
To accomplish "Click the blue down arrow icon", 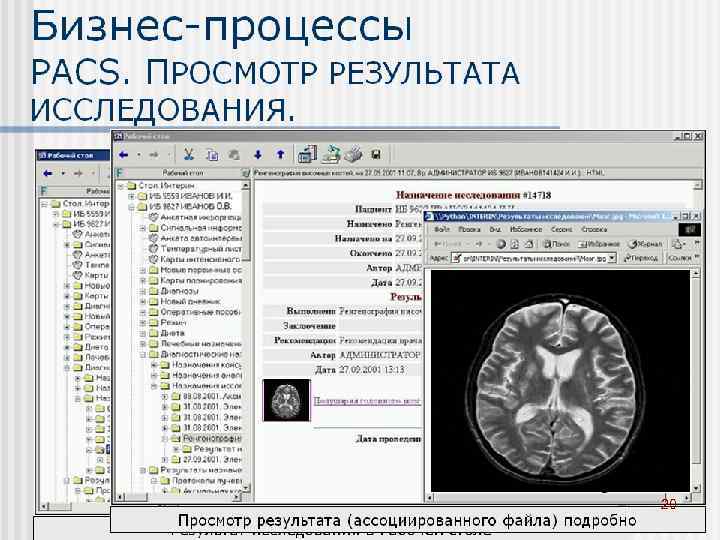I will coord(258,155).
